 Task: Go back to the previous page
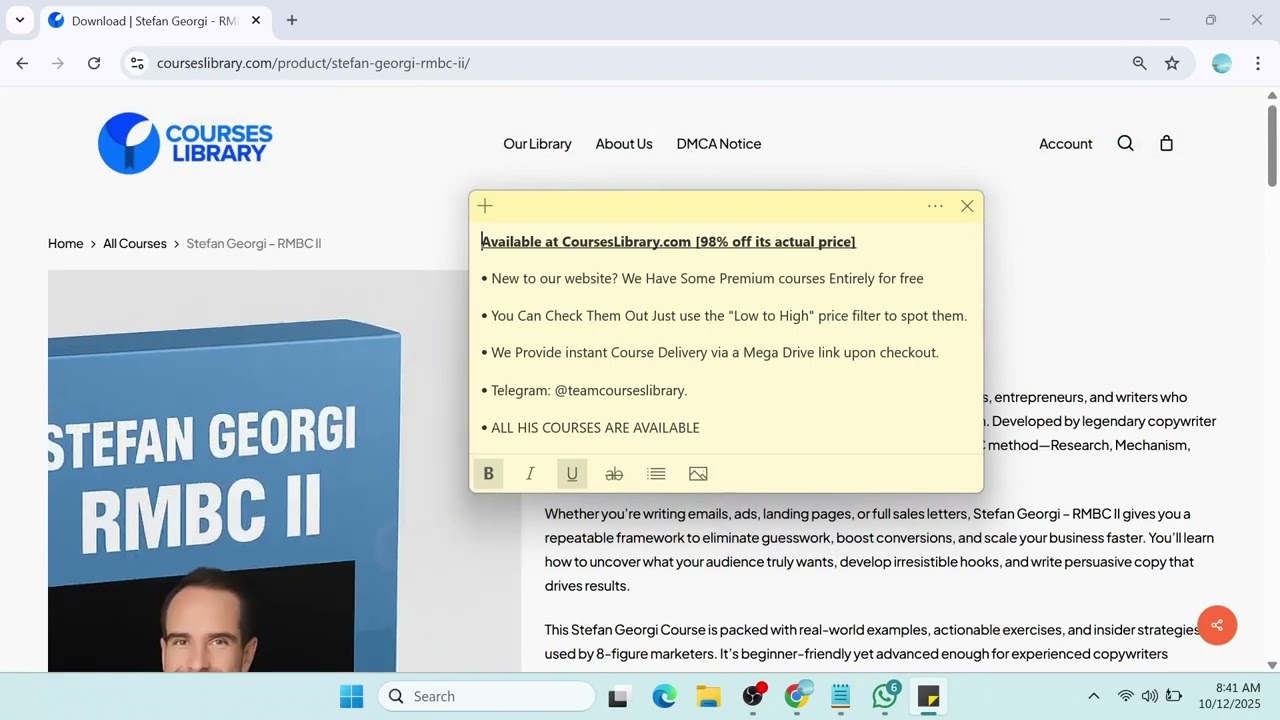22,63
